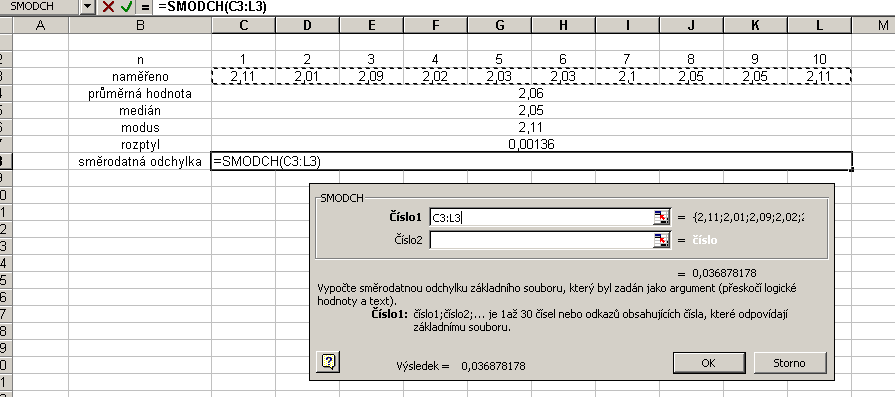Screen dimensions: 895x397
Task: Select column B header
Action: [140, 25]
